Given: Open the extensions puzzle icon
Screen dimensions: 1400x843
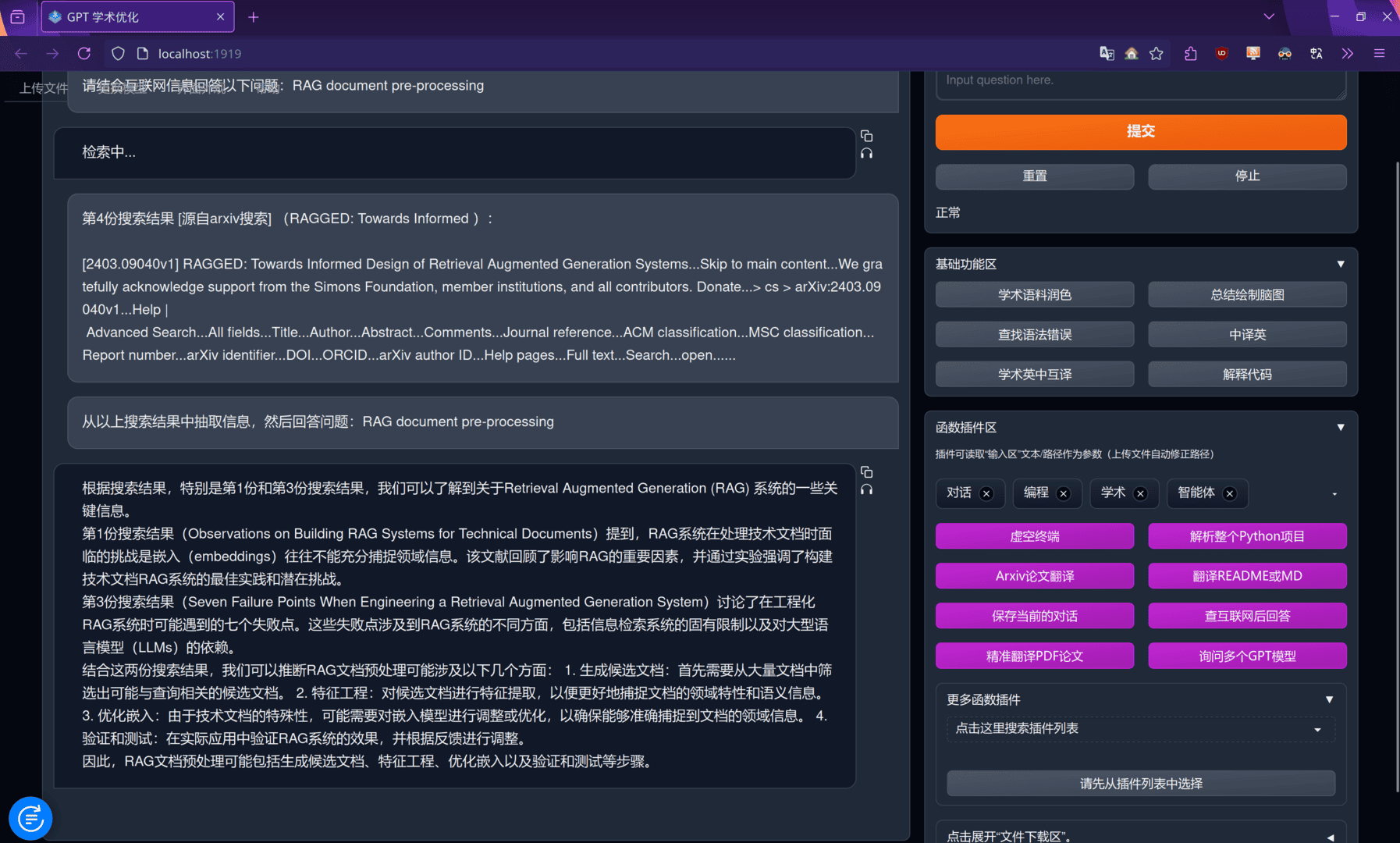Looking at the screenshot, I should [1190, 53].
